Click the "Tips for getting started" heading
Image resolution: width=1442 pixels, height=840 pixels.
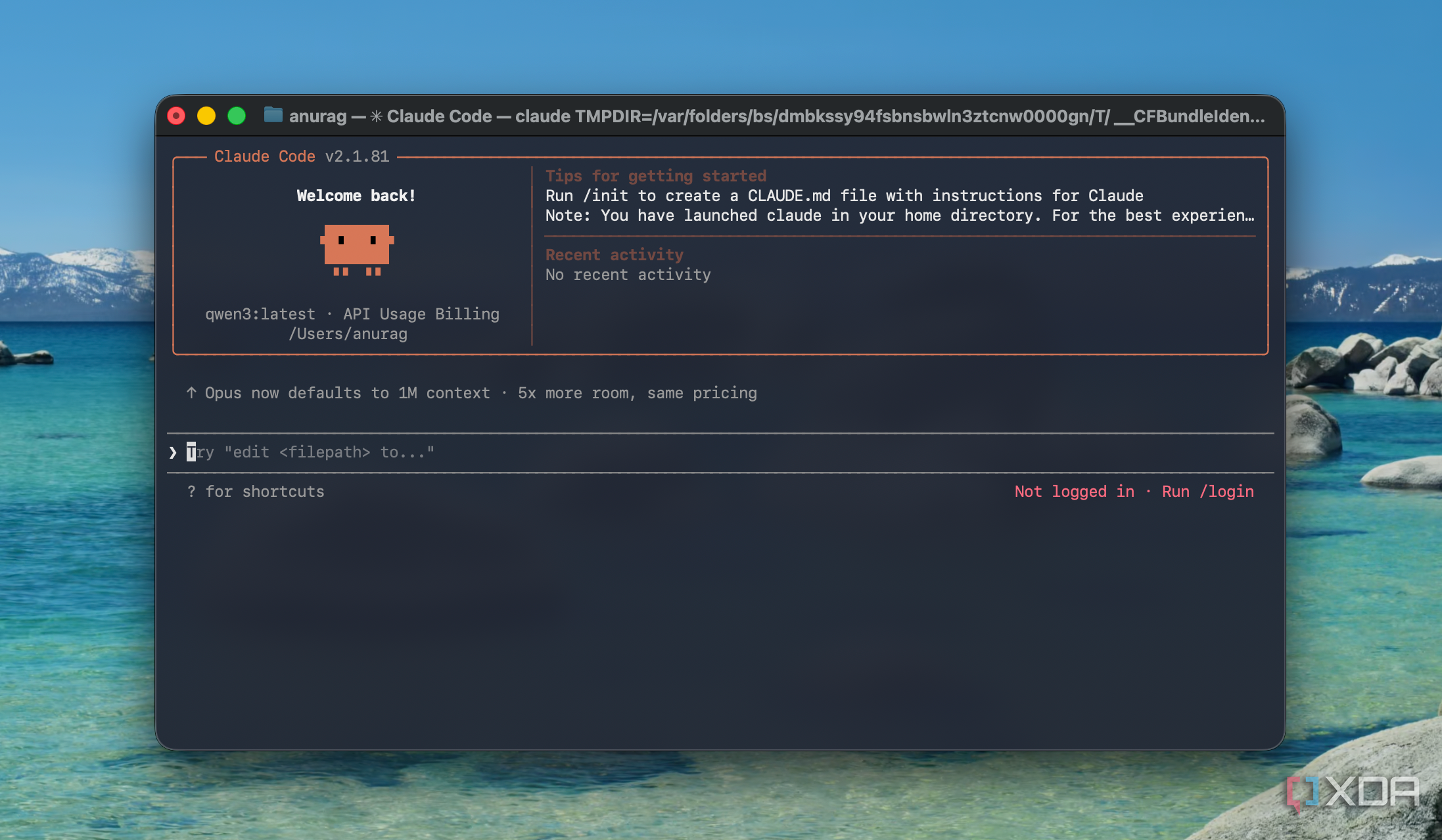pos(656,176)
